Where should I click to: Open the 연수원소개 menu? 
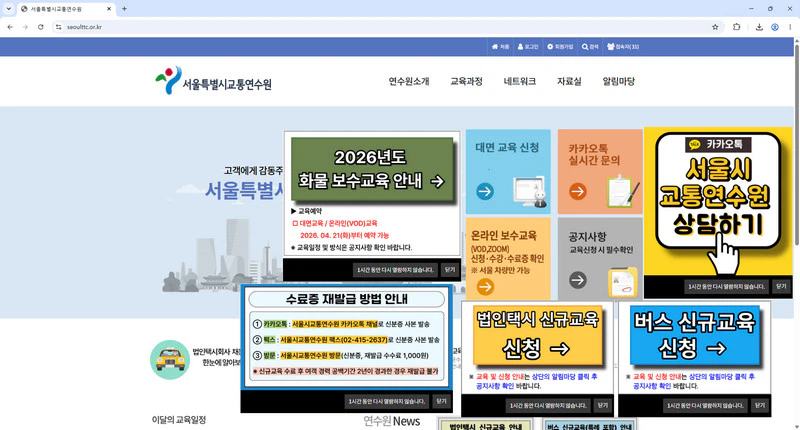click(409, 81)
